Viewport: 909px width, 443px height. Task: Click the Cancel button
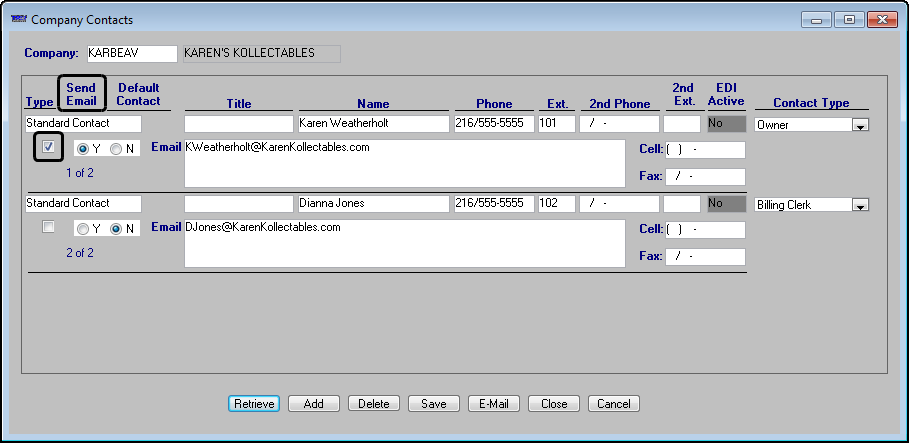click(x=613, y=404)
